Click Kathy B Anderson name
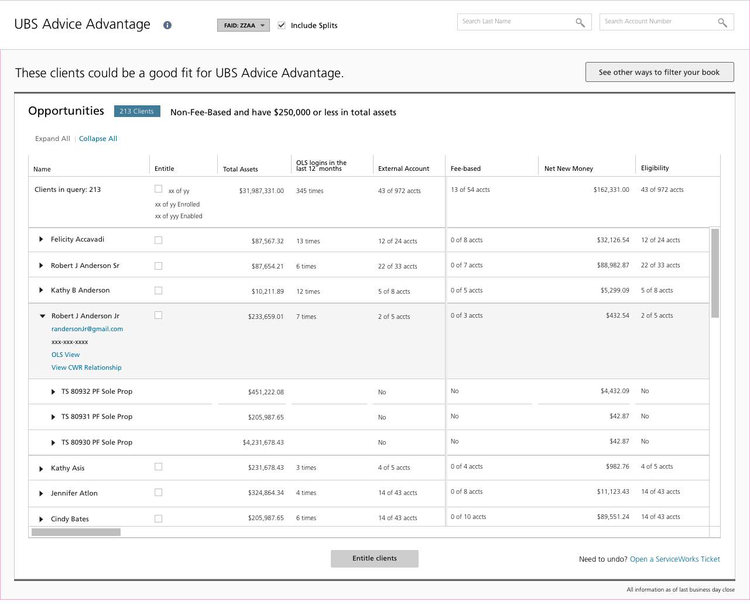The width and height of the screenshot is (750, 605). [x=80, y=290]
